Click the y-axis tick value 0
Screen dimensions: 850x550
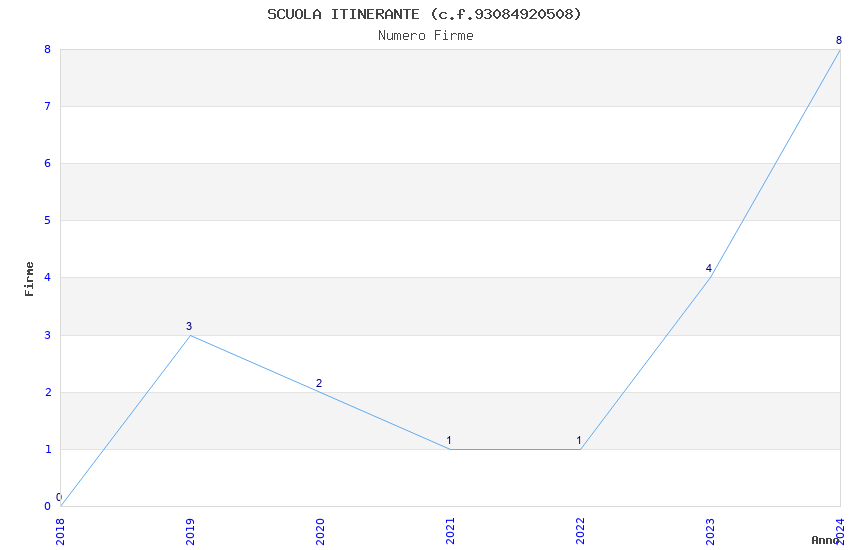click(x=48, y=506)
